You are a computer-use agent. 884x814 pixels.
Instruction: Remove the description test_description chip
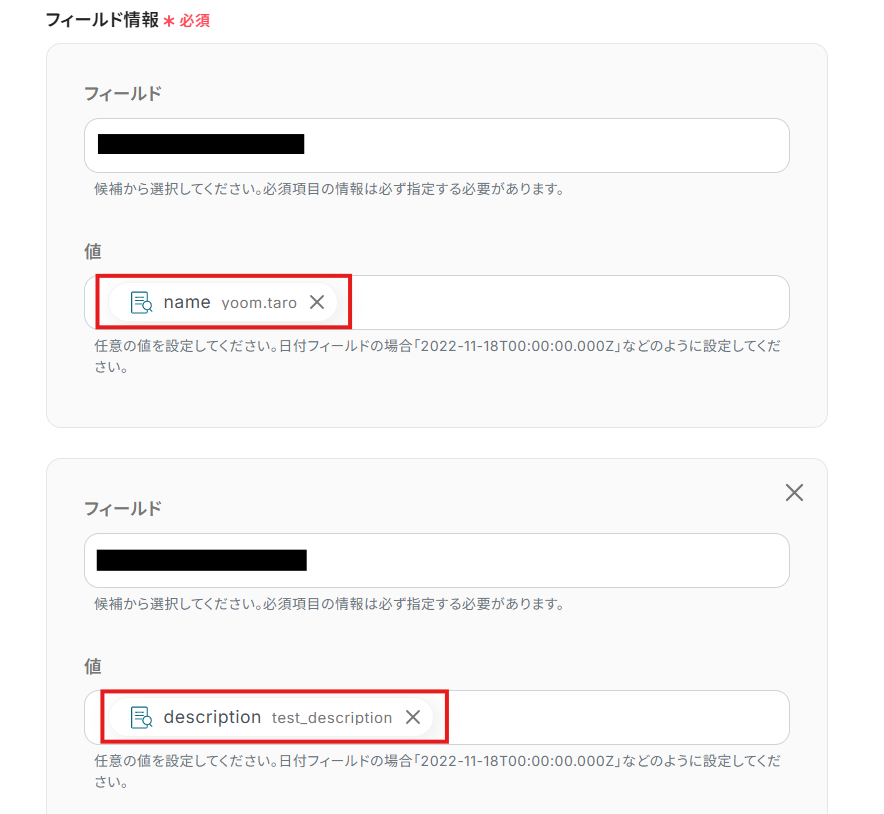coord(413,718)
